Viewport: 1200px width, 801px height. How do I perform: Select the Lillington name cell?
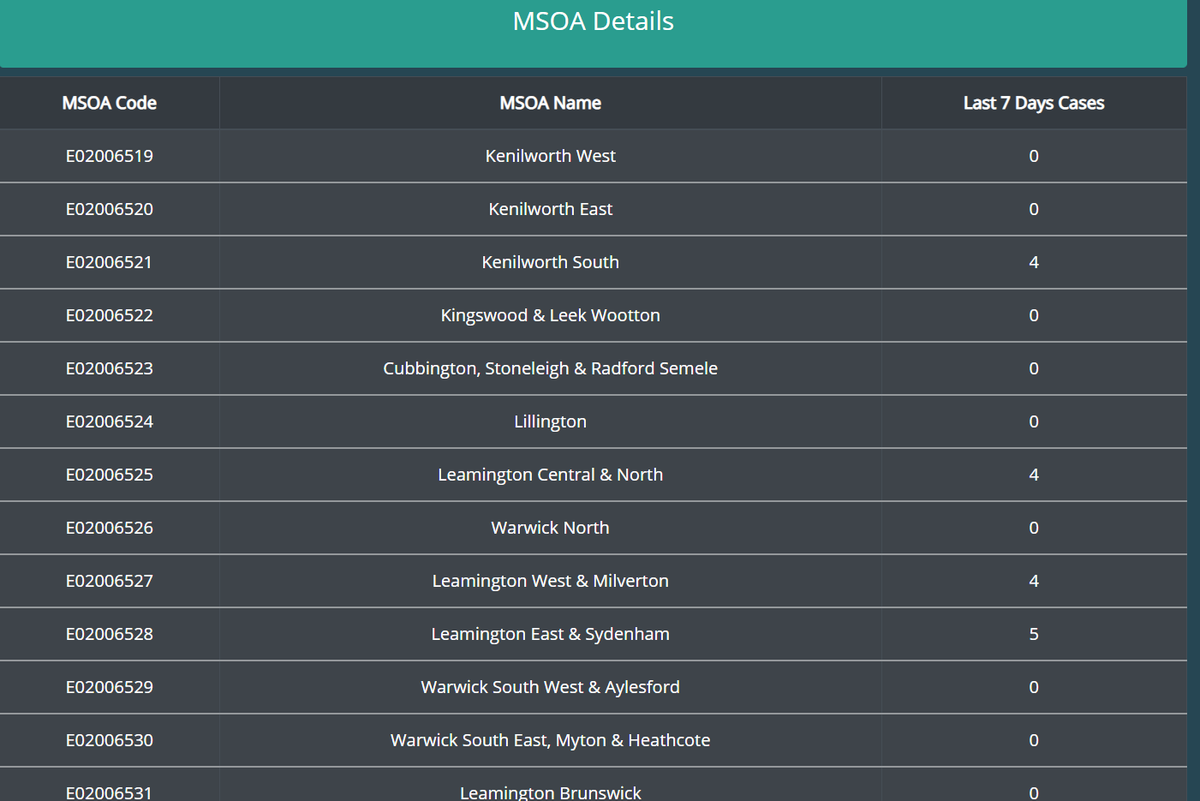pyautogui.click(x=550, y=421)
